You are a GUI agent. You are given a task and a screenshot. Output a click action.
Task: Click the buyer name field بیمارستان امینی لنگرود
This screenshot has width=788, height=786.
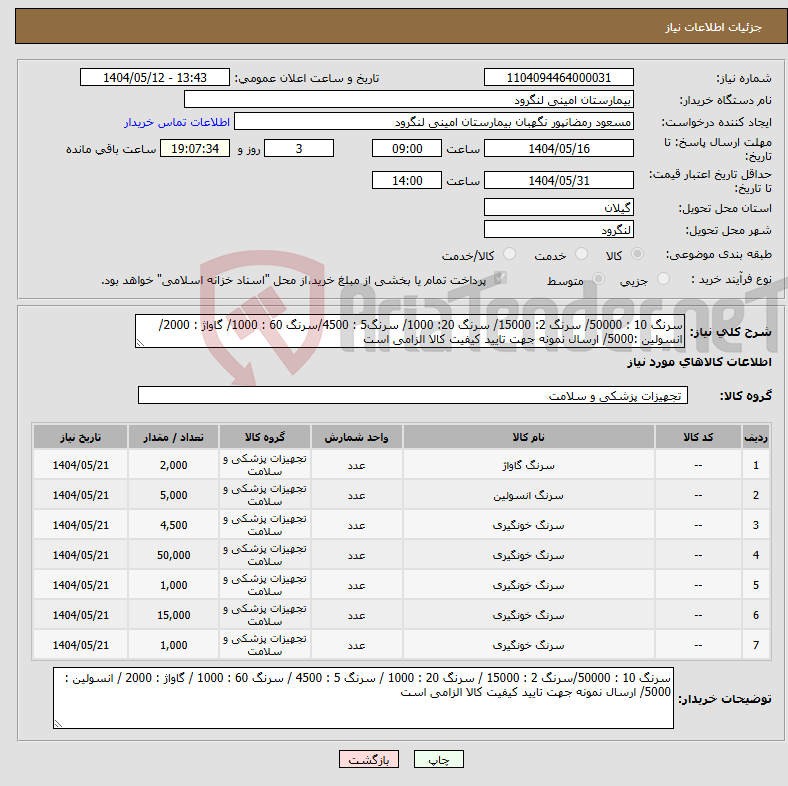pyautogui.click(x=409, y=100)
